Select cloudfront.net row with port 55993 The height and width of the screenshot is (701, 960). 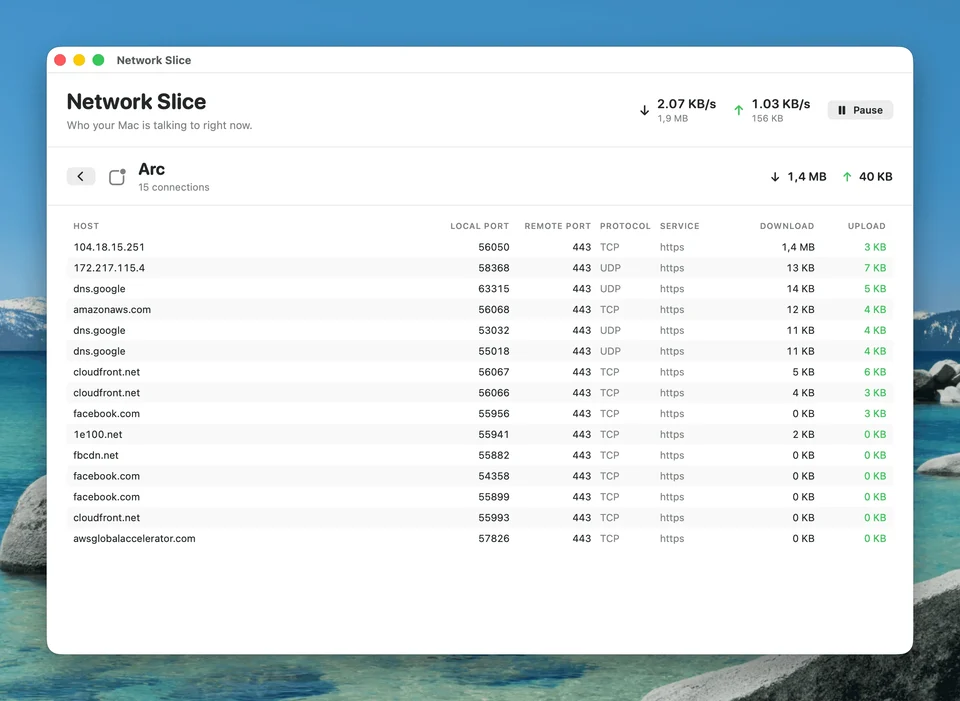[479, 518]
